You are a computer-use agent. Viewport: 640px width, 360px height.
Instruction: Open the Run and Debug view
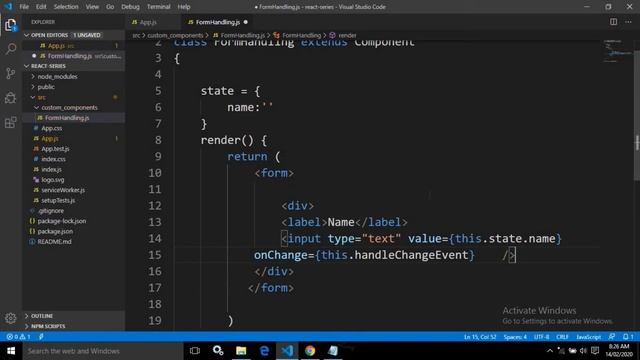11,98
